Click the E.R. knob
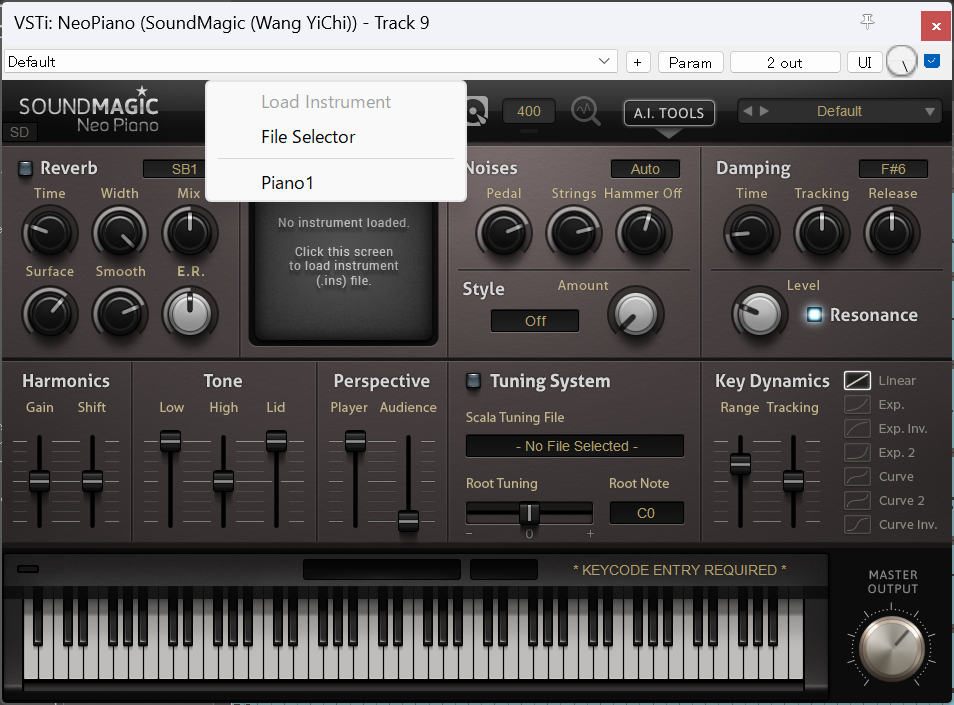This screenshot has height=705, width=954. pos(190,313)
